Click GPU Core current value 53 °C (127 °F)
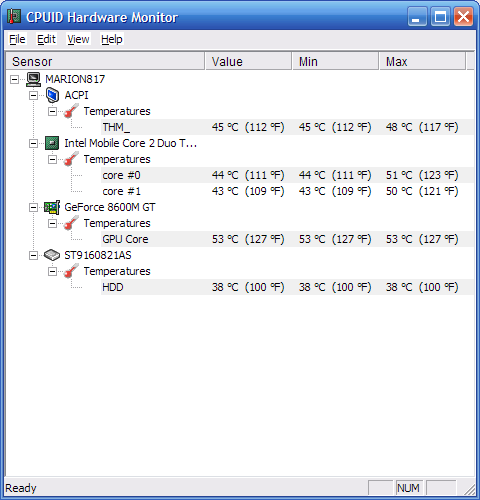The image size is (480, 500). point(248,239)
